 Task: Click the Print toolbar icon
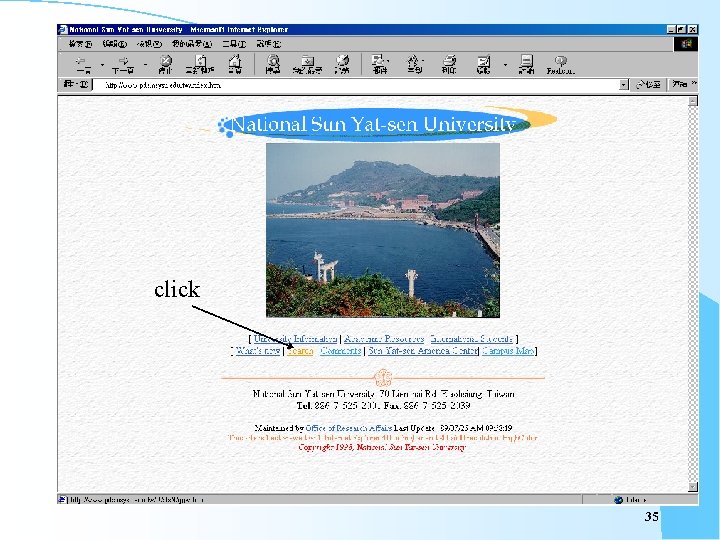point(449,64)
